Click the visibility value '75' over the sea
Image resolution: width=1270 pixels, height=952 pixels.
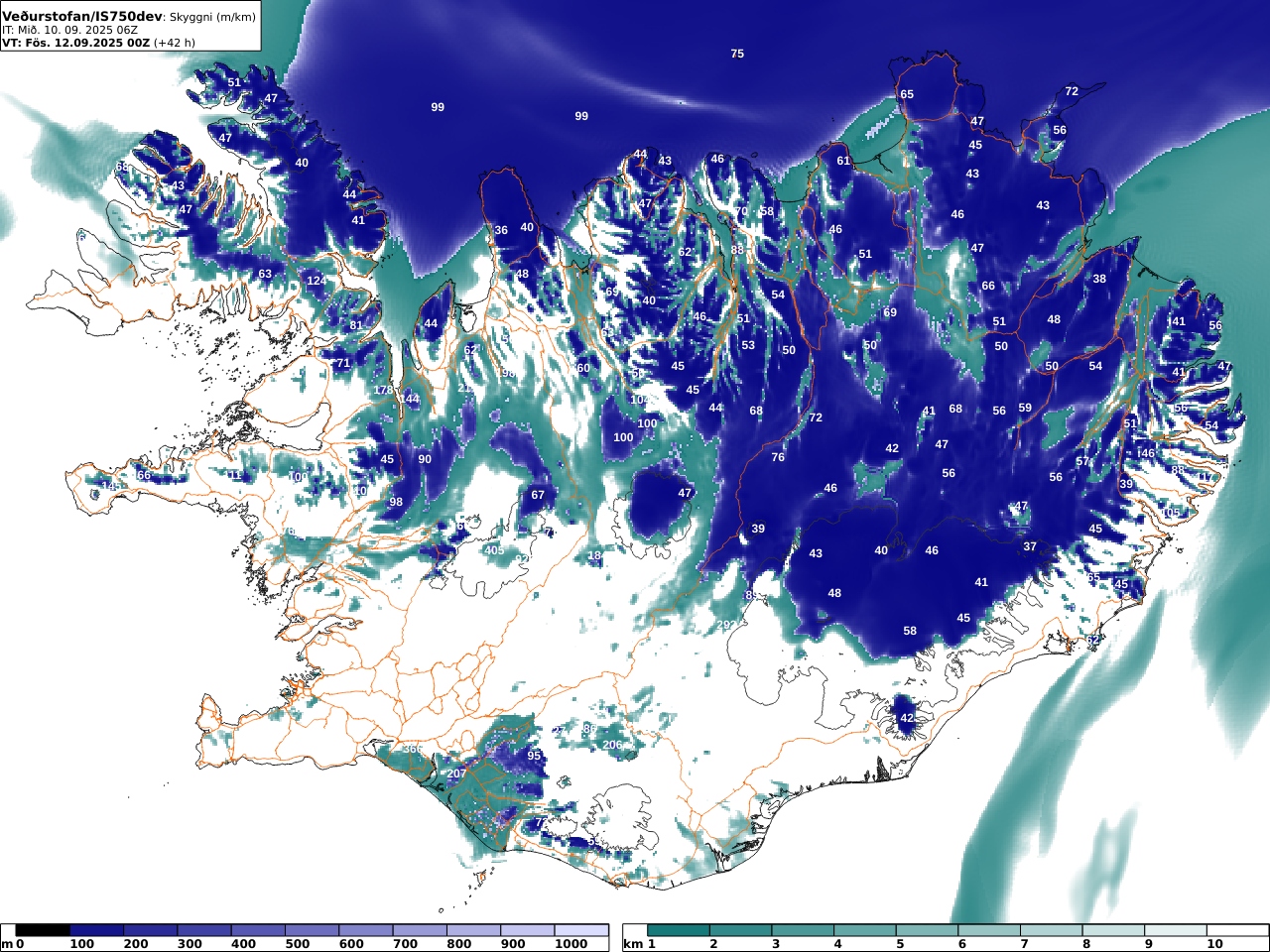pos(737,54)
